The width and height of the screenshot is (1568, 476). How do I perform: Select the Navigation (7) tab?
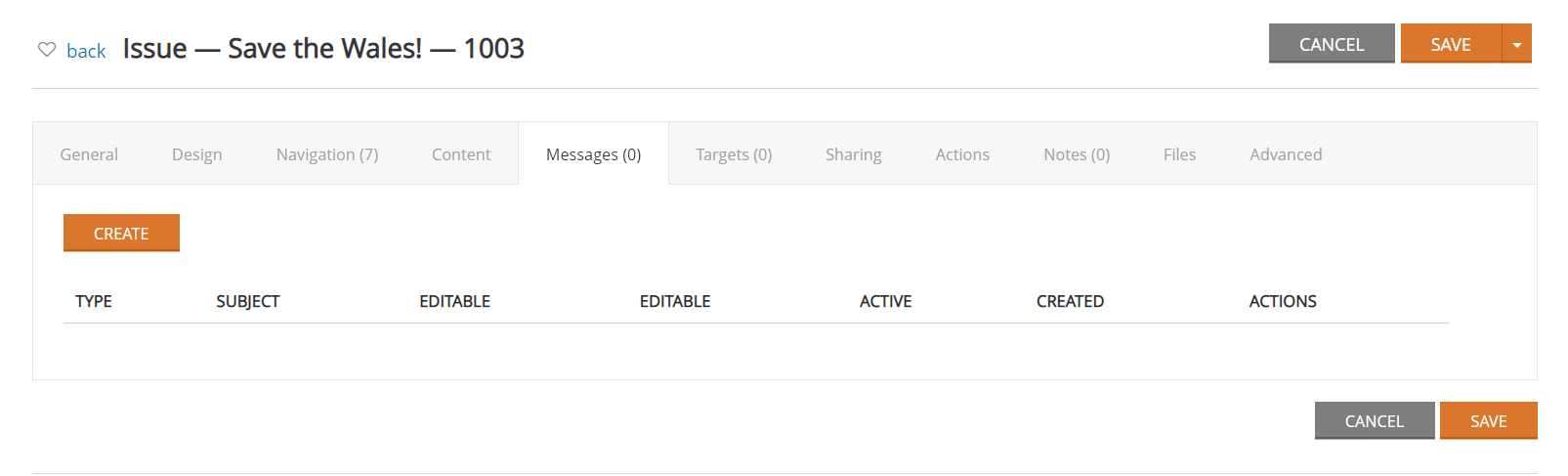pyautogui.click(x=327, y=154)
